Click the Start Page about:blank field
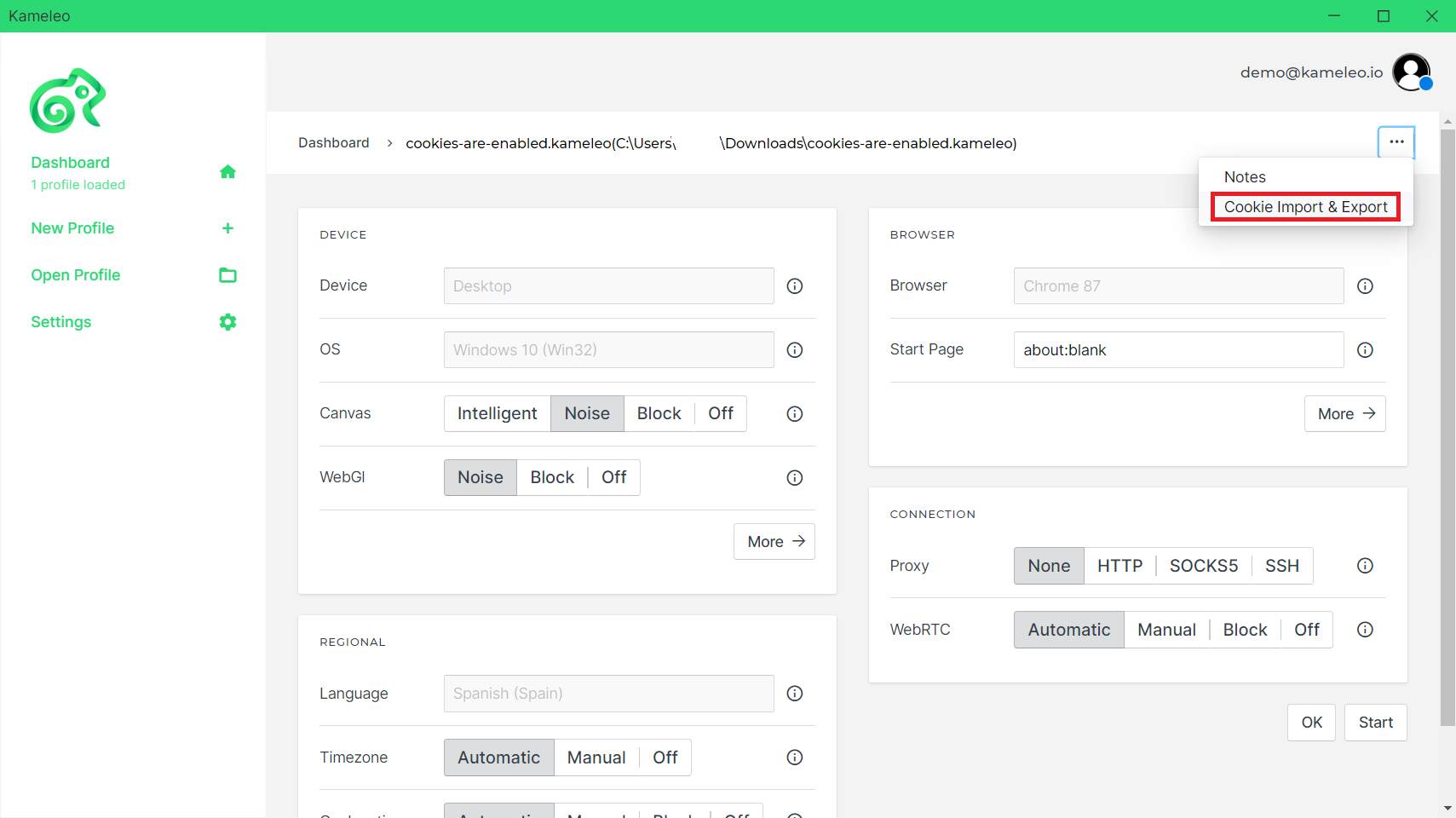The height and width of the screenshot is (818, 1456). 1179,350
